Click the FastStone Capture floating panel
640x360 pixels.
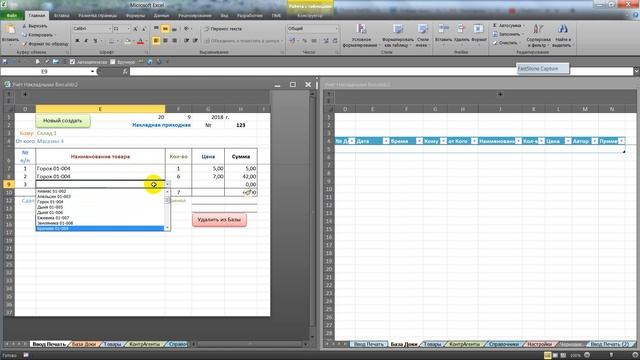coord(542,69)
